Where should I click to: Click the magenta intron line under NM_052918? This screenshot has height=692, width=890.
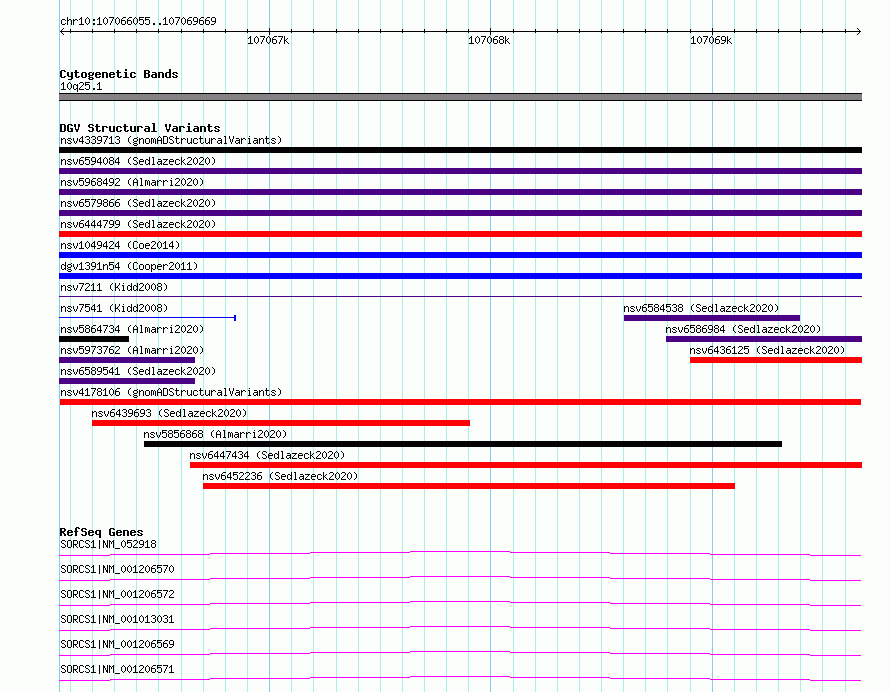tap(460, 553)
